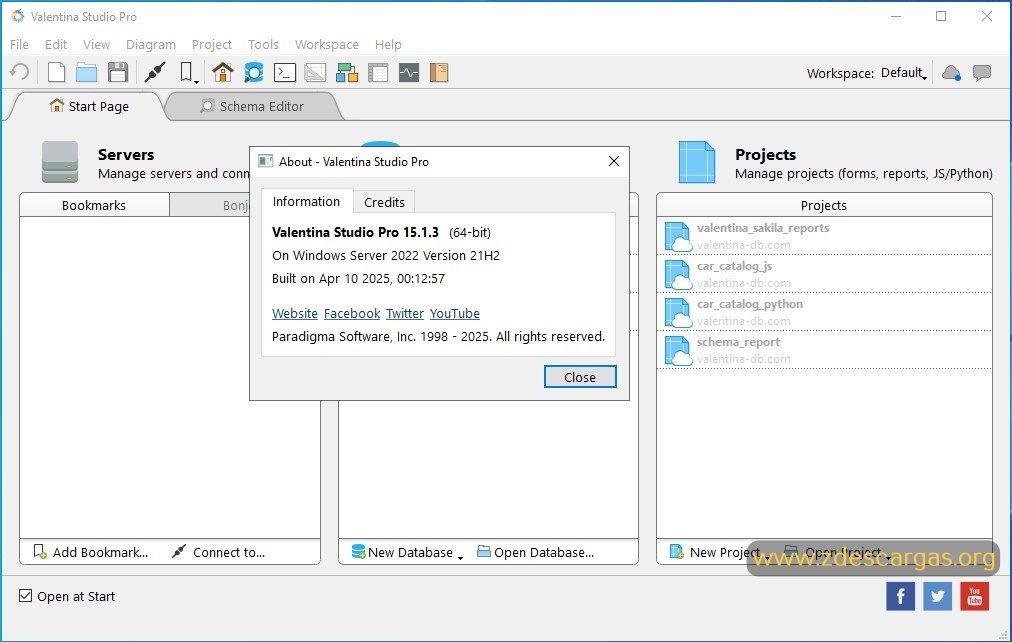Screen dimensions: 1012x642
Task: Click the Twitter bird icon at bottom right
Action: pyautogui.click(x=938, y=596)
